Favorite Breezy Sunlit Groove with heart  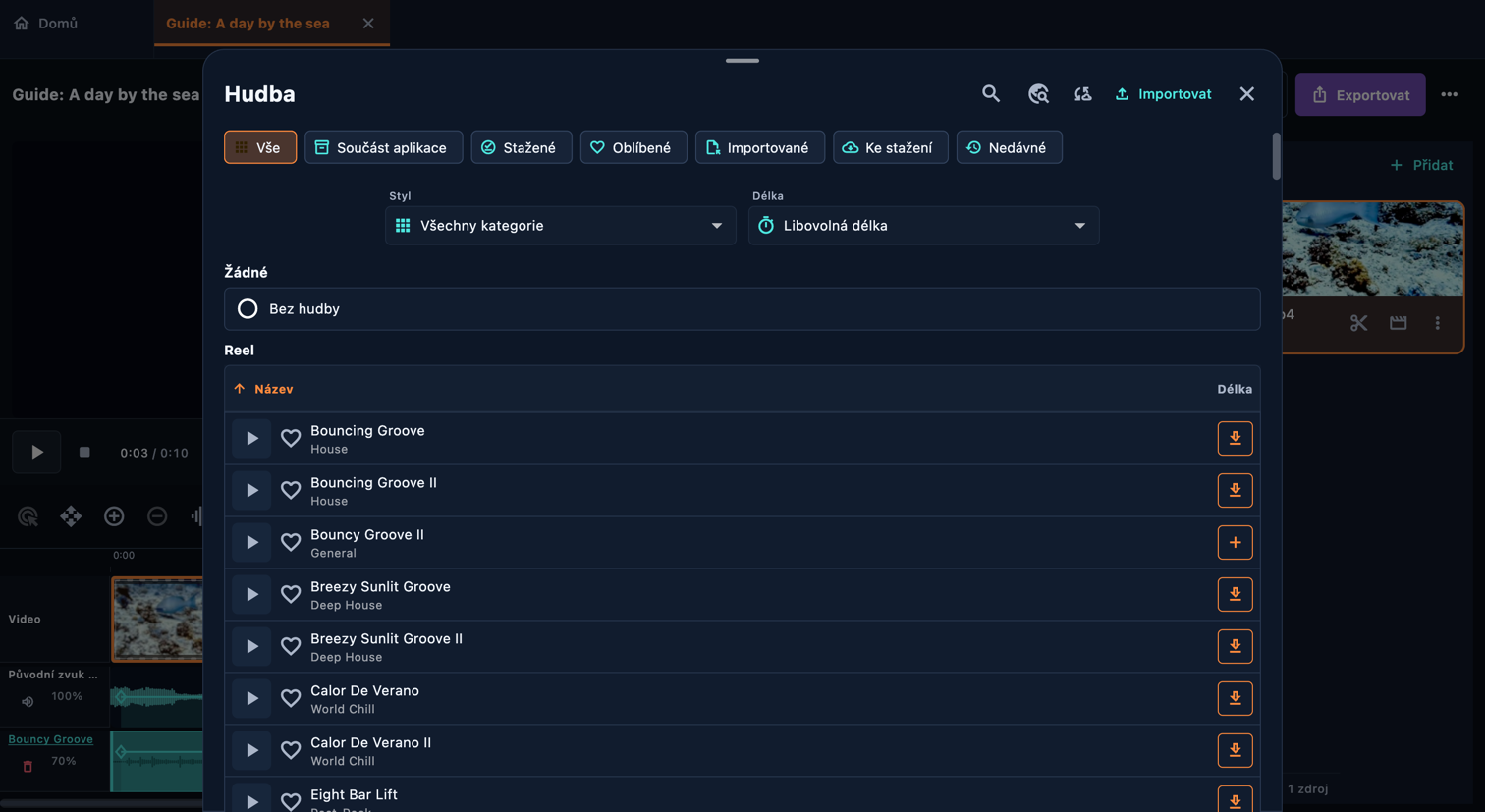pos(291,594)
